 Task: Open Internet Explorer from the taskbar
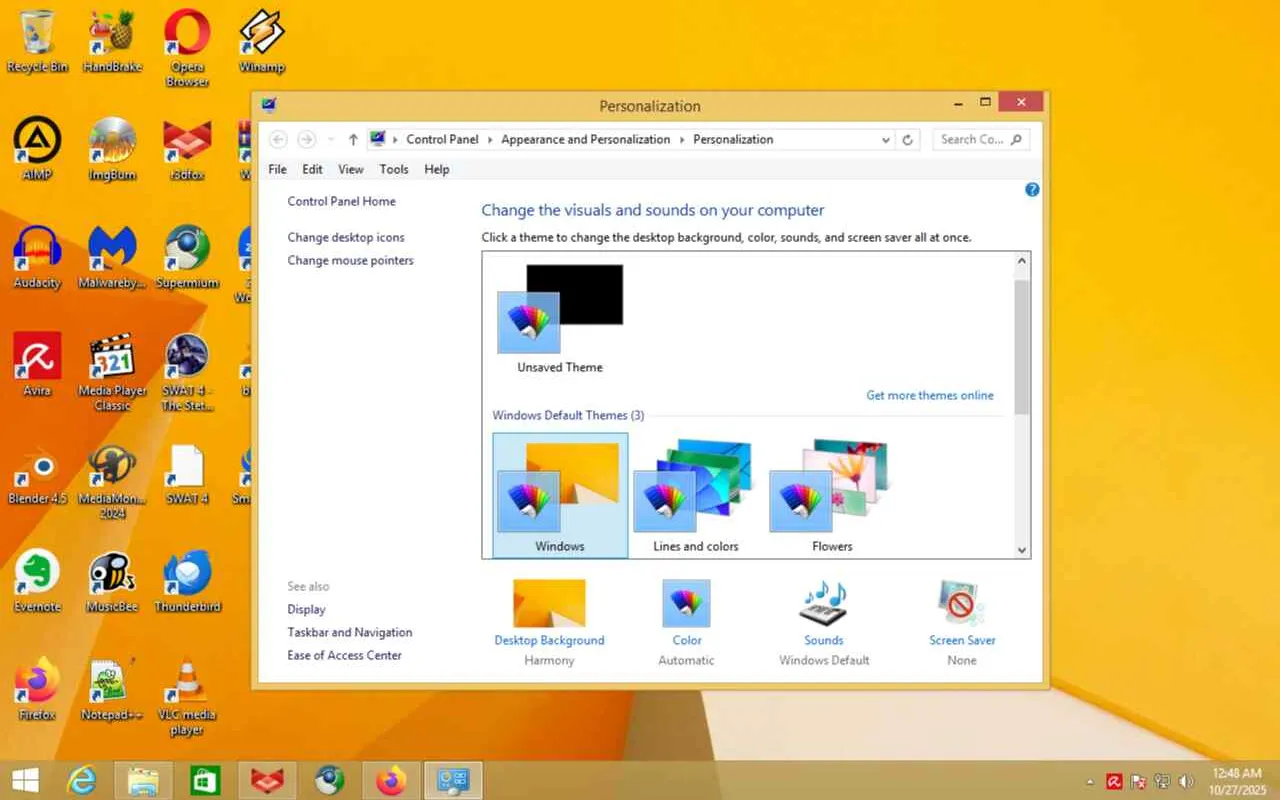(82, 780)
